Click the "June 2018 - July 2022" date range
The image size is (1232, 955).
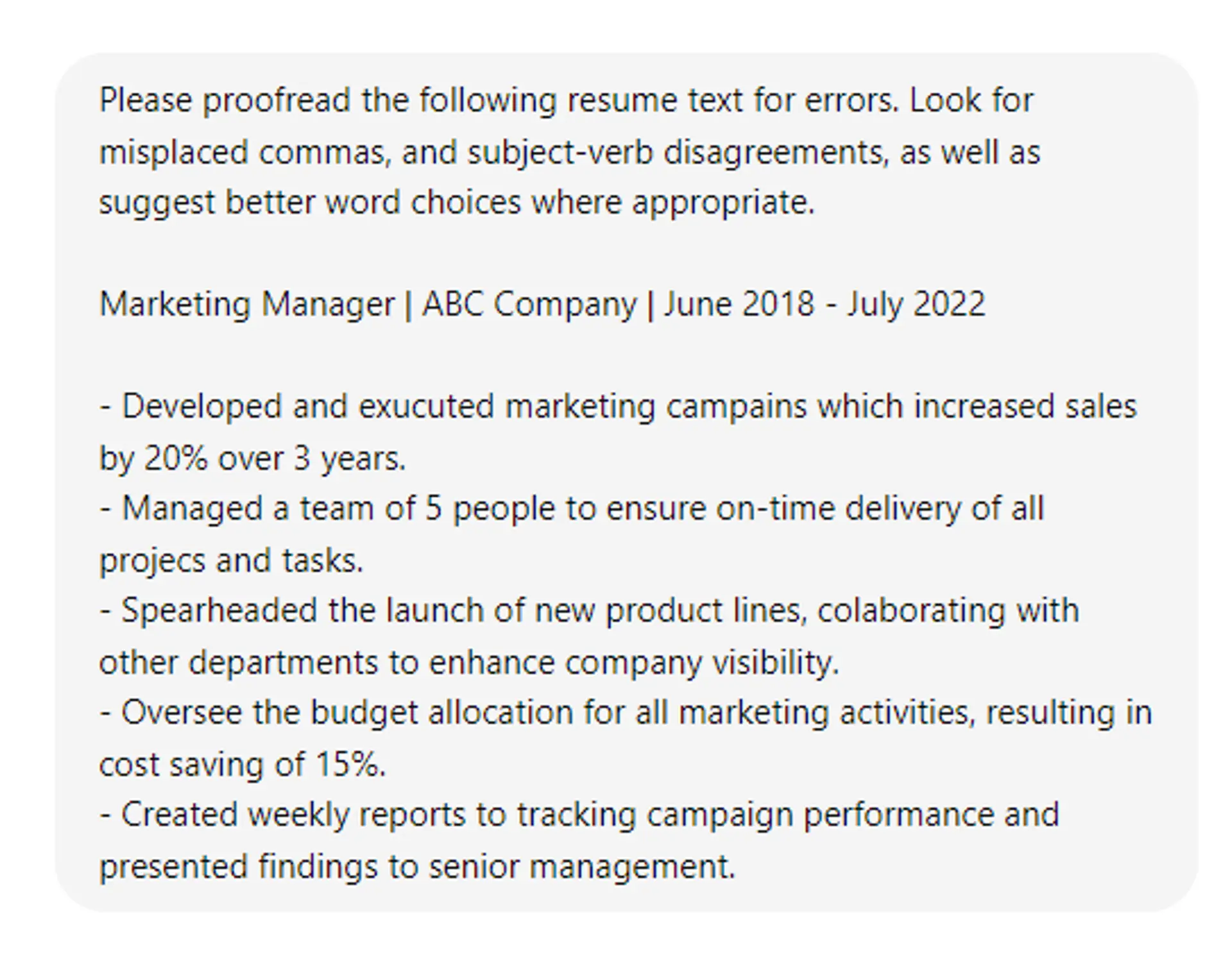click(824, 304)
